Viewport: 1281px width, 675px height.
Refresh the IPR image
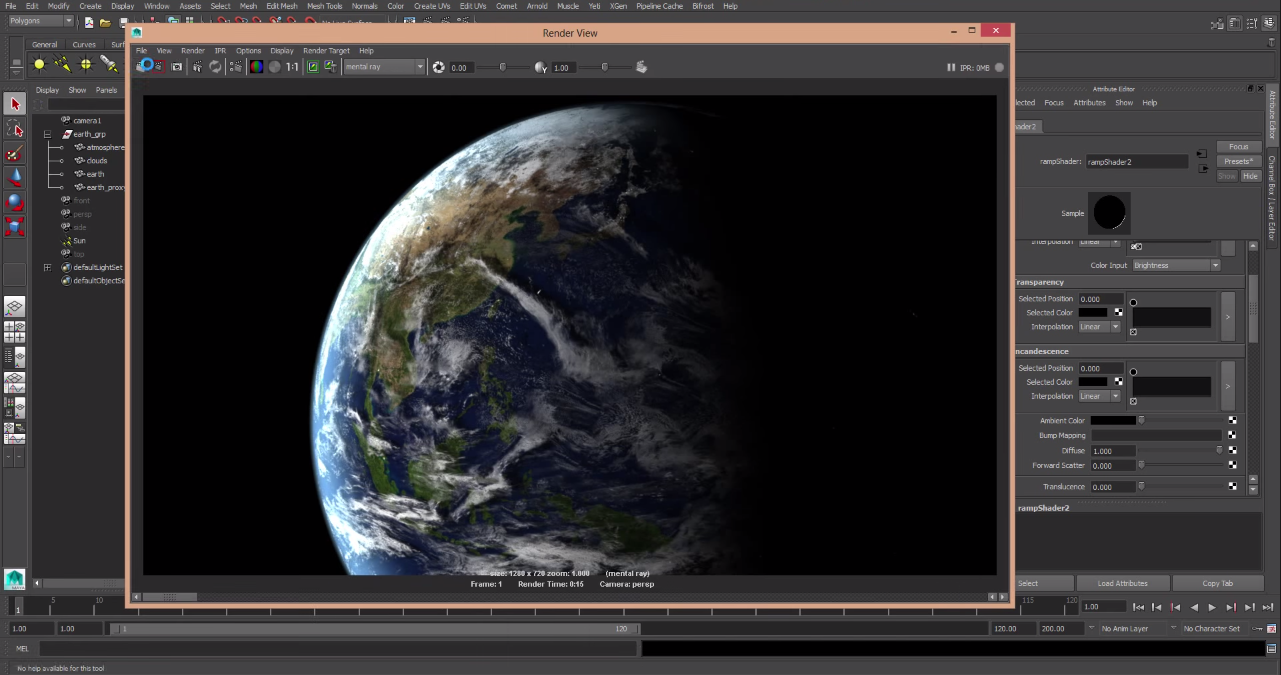215,67
